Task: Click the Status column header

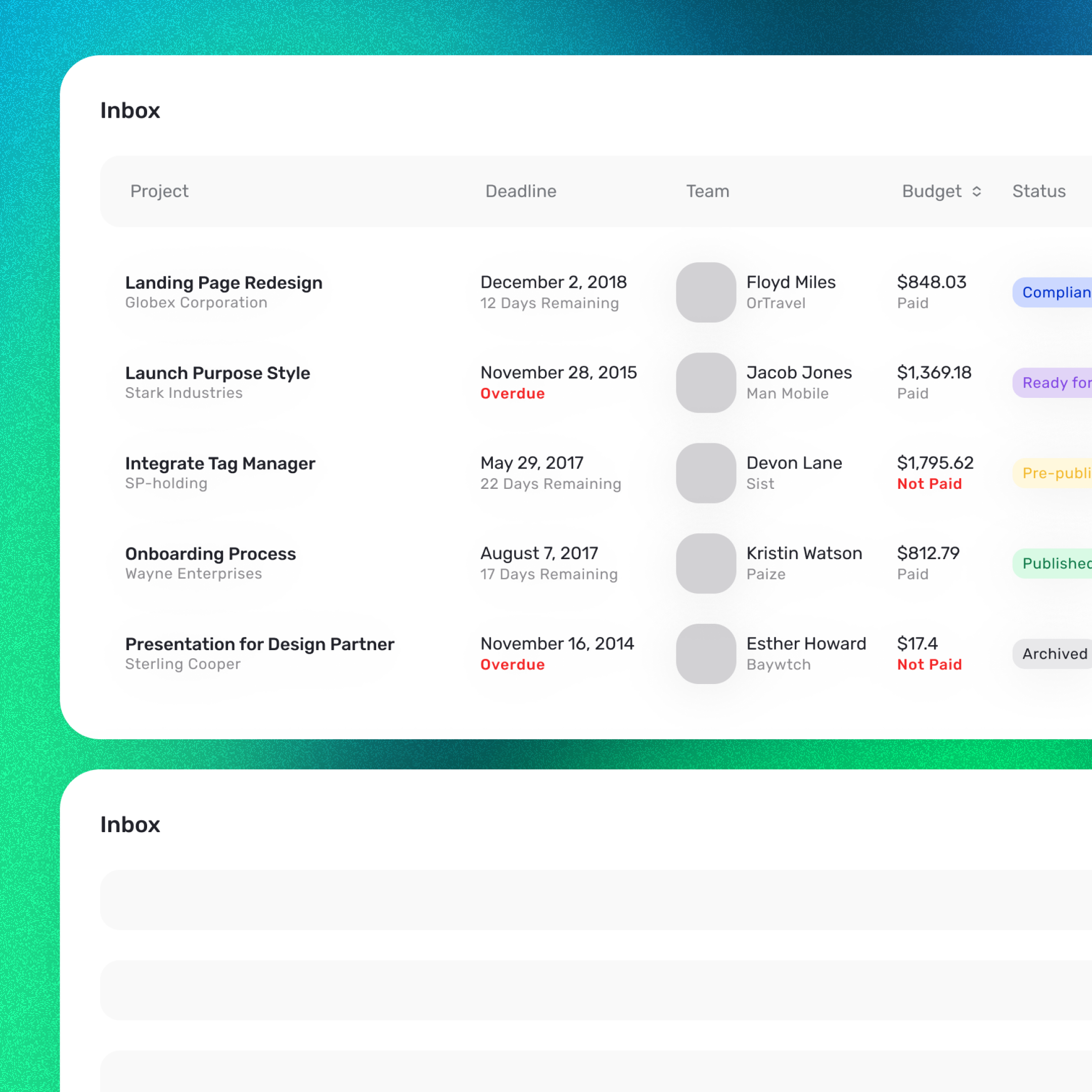Action: tap(1038, 192)
